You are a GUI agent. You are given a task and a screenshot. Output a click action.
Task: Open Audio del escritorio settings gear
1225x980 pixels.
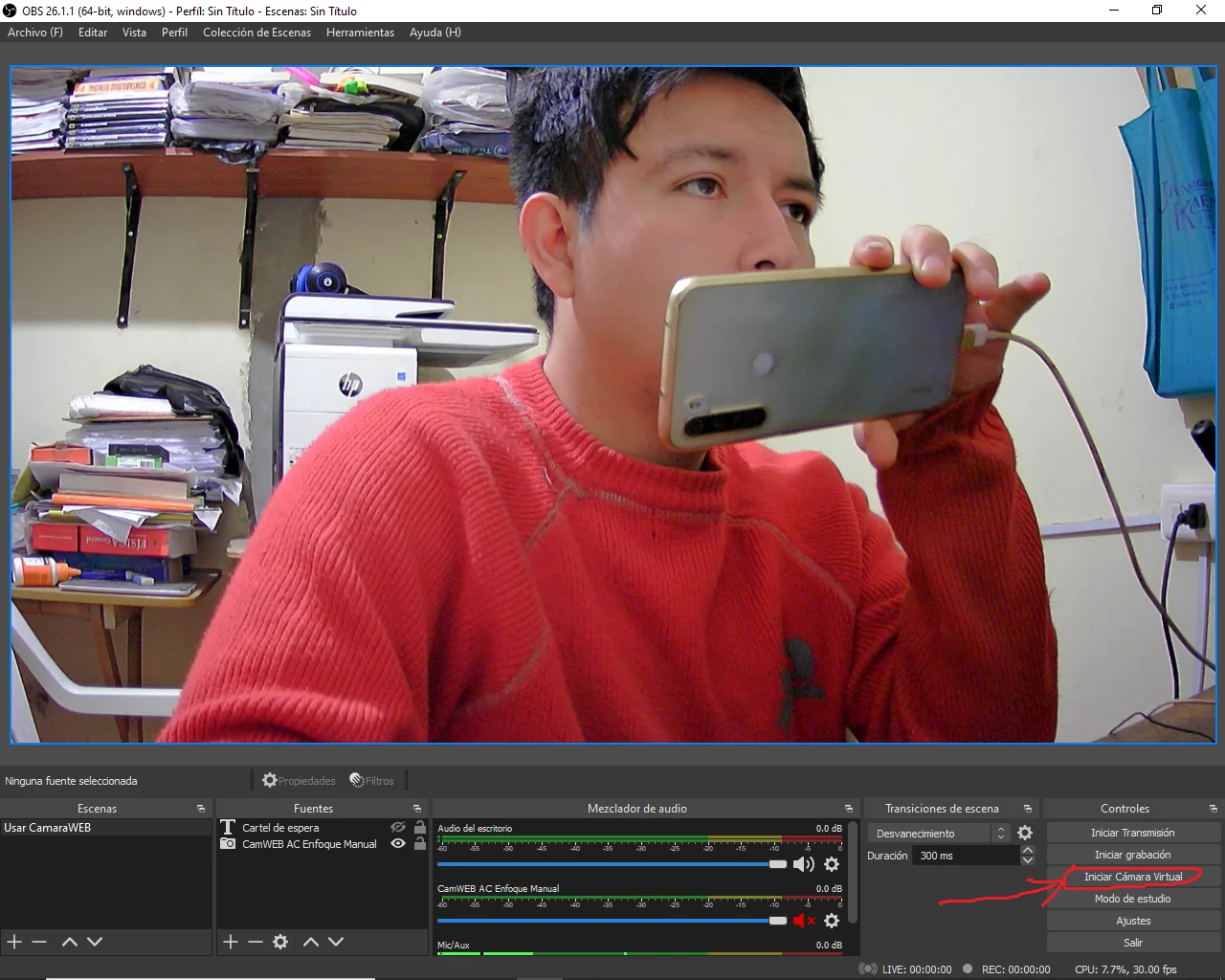[x=832, y=864]
